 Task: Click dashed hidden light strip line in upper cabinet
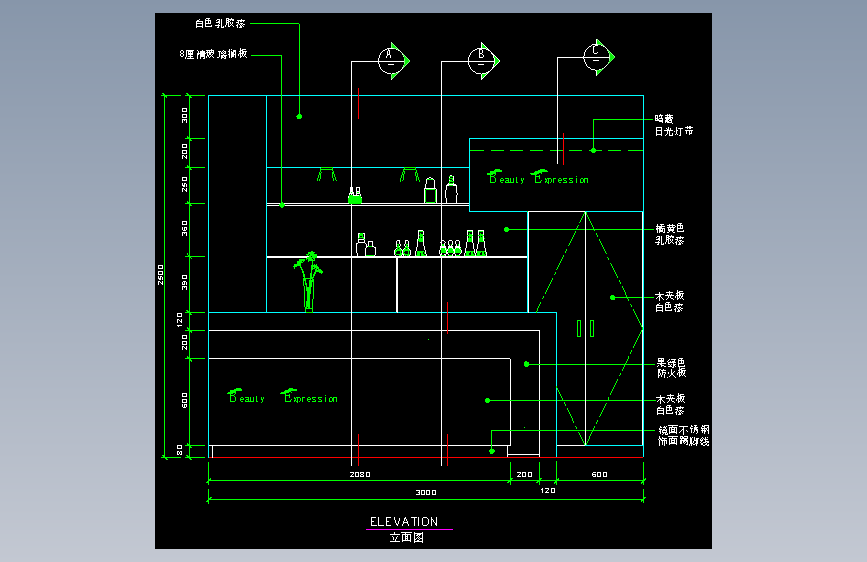(556, 150)
